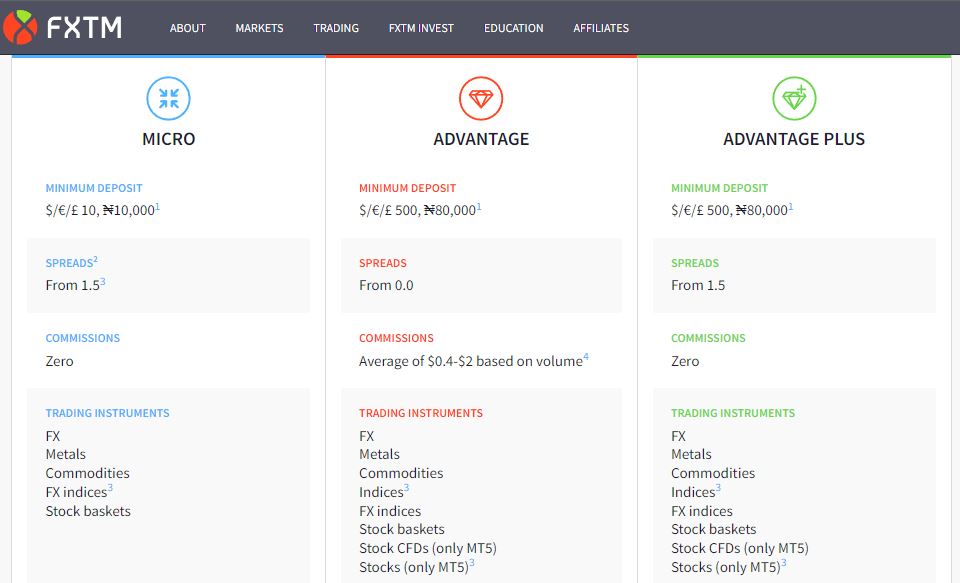The height and width of the screenshot is (583, 960).
Task: Click Micro's 'TRADING INSTRUMENTS' label
Action: pos(107,413)
